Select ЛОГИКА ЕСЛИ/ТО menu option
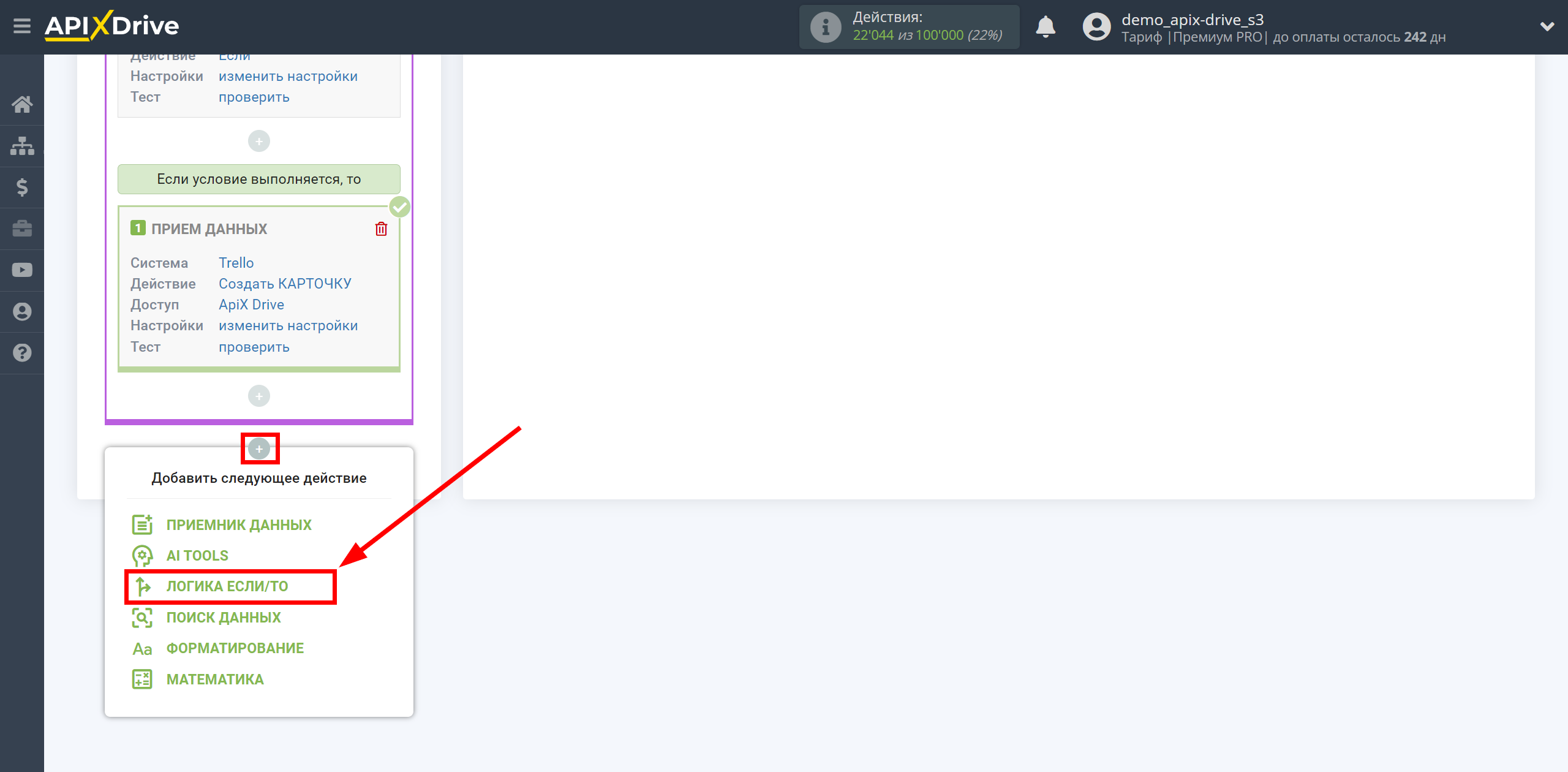Screen dimensions: 1568x772 pos(228,586)
